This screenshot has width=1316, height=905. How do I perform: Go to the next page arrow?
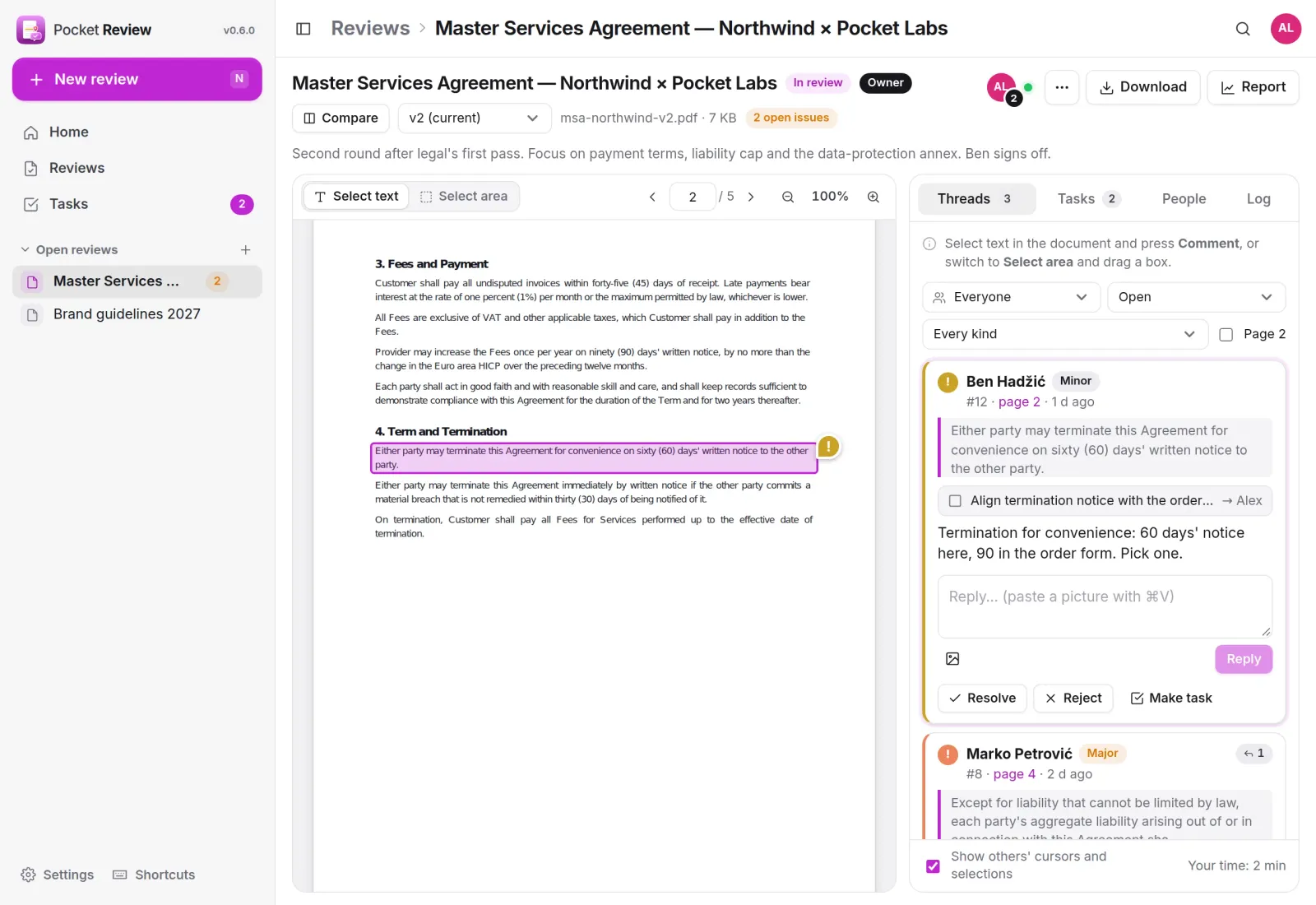tap(751, 197)
